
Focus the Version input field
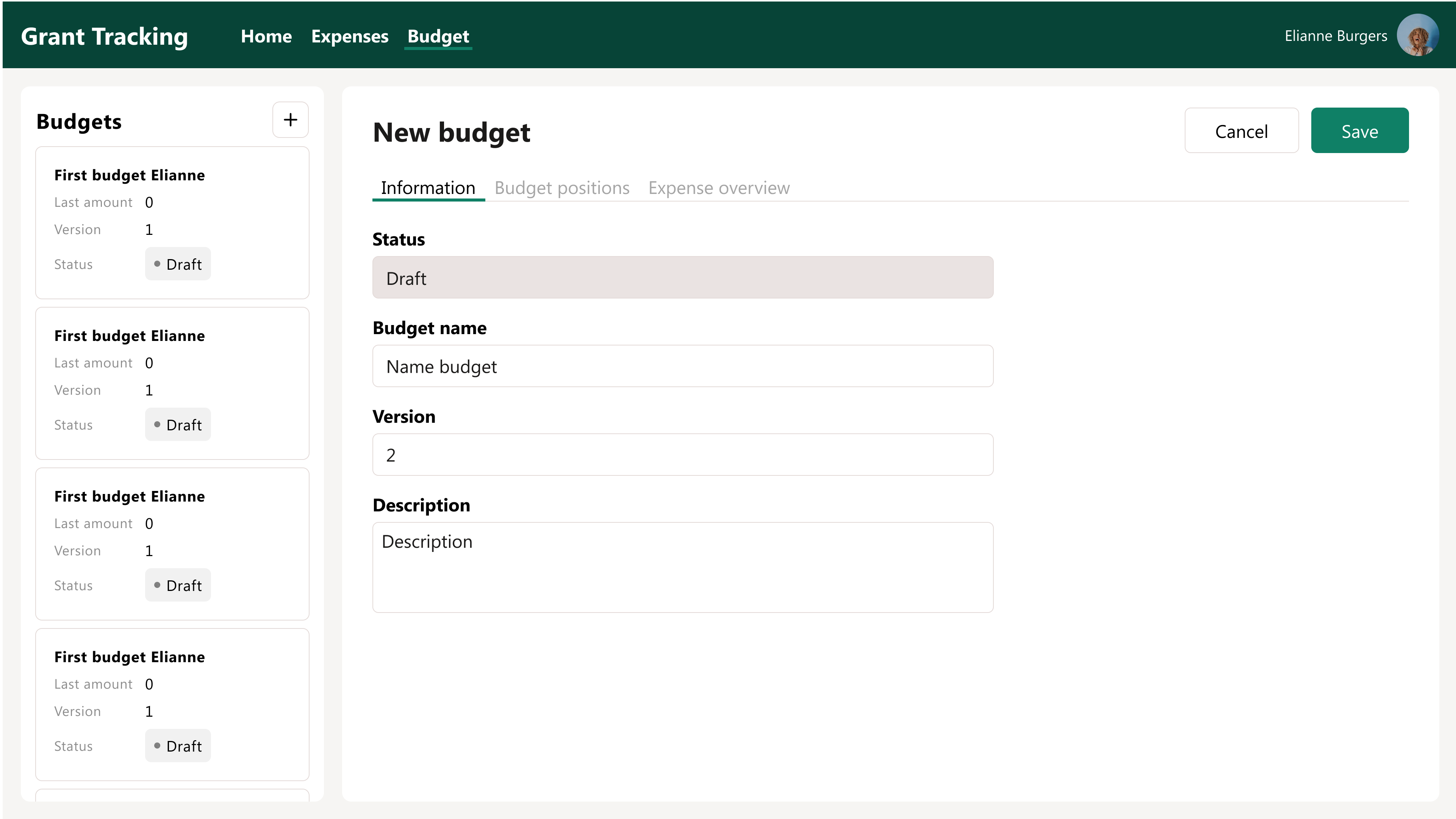pyautogui.click(x=683, y=455)
